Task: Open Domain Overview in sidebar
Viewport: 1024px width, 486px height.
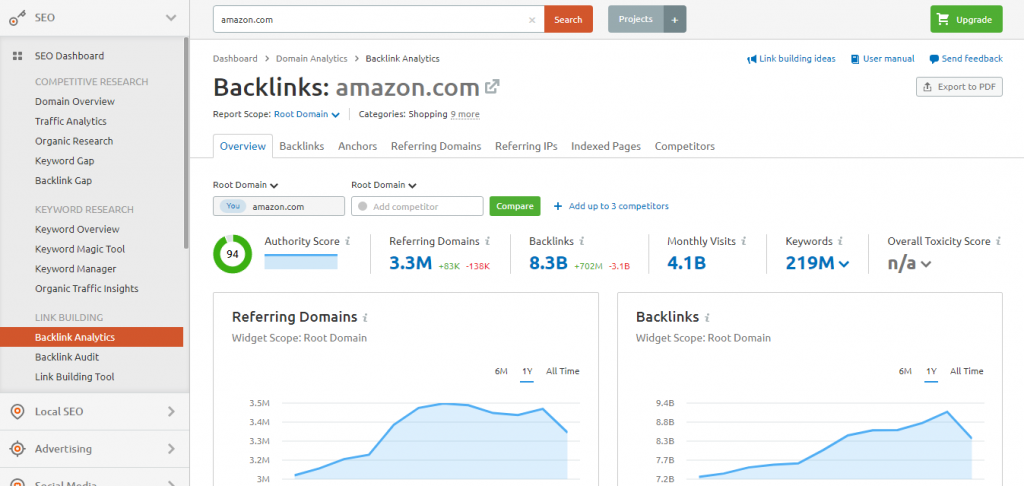Action: [x=74, y=102]
